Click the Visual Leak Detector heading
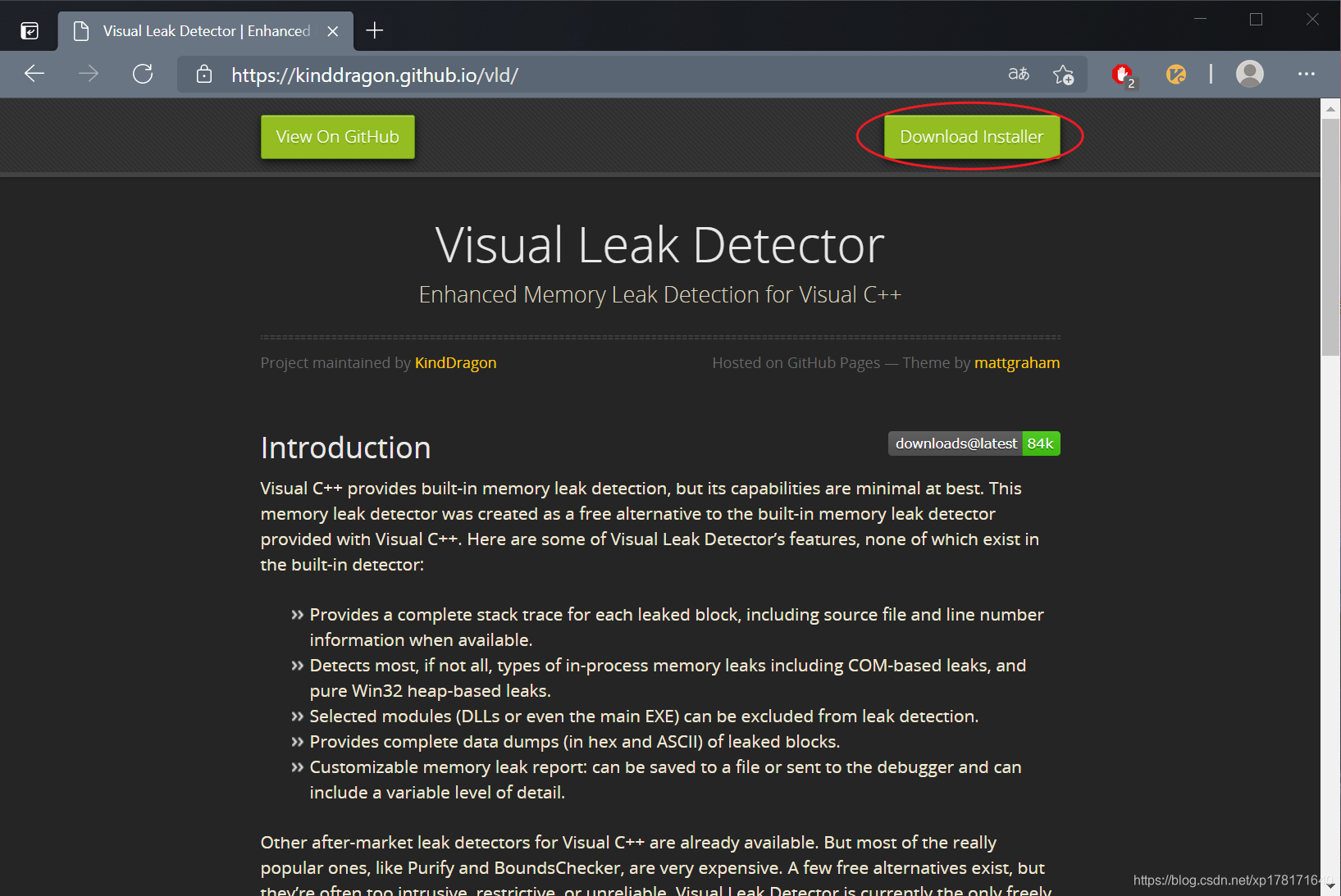 pyautogui.click(x=659, y=244)
